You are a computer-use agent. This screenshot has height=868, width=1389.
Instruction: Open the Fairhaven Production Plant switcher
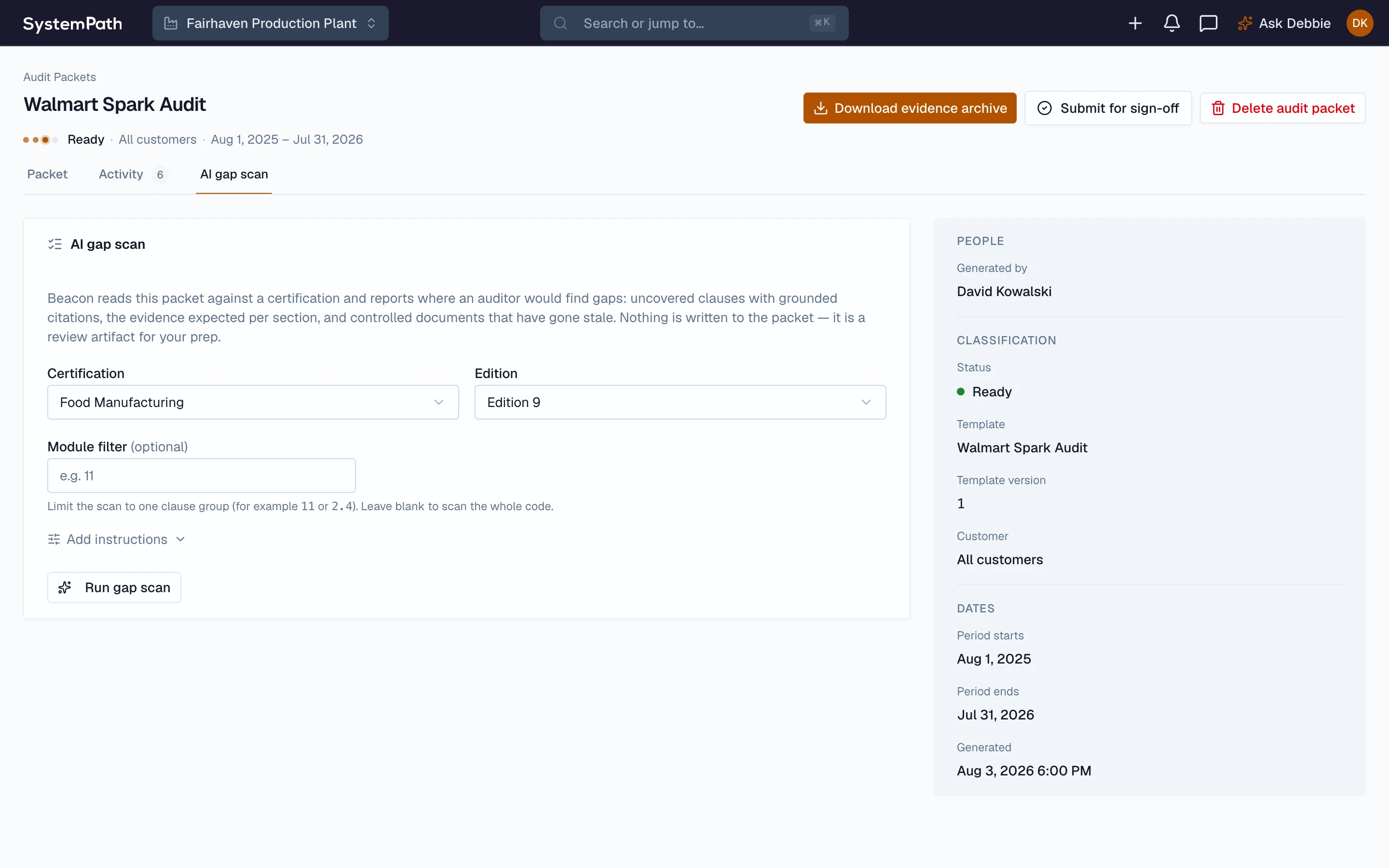point(271,24)
